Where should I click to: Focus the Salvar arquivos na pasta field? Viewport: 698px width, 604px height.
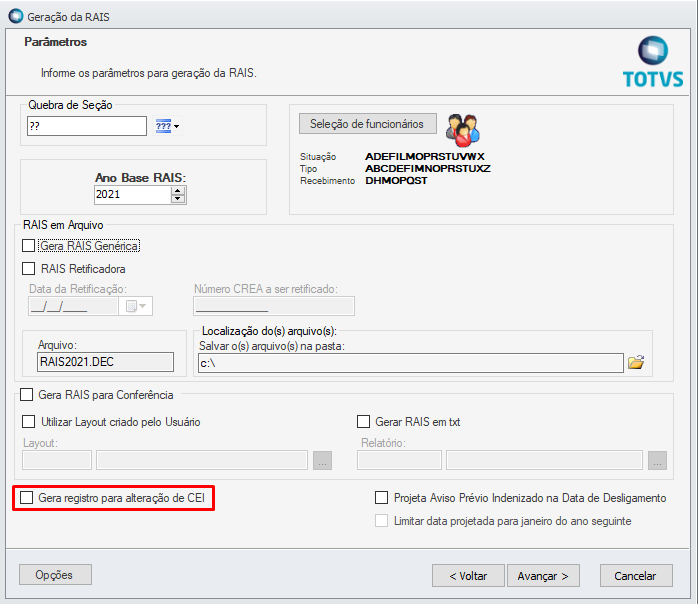tap(410, 363)
